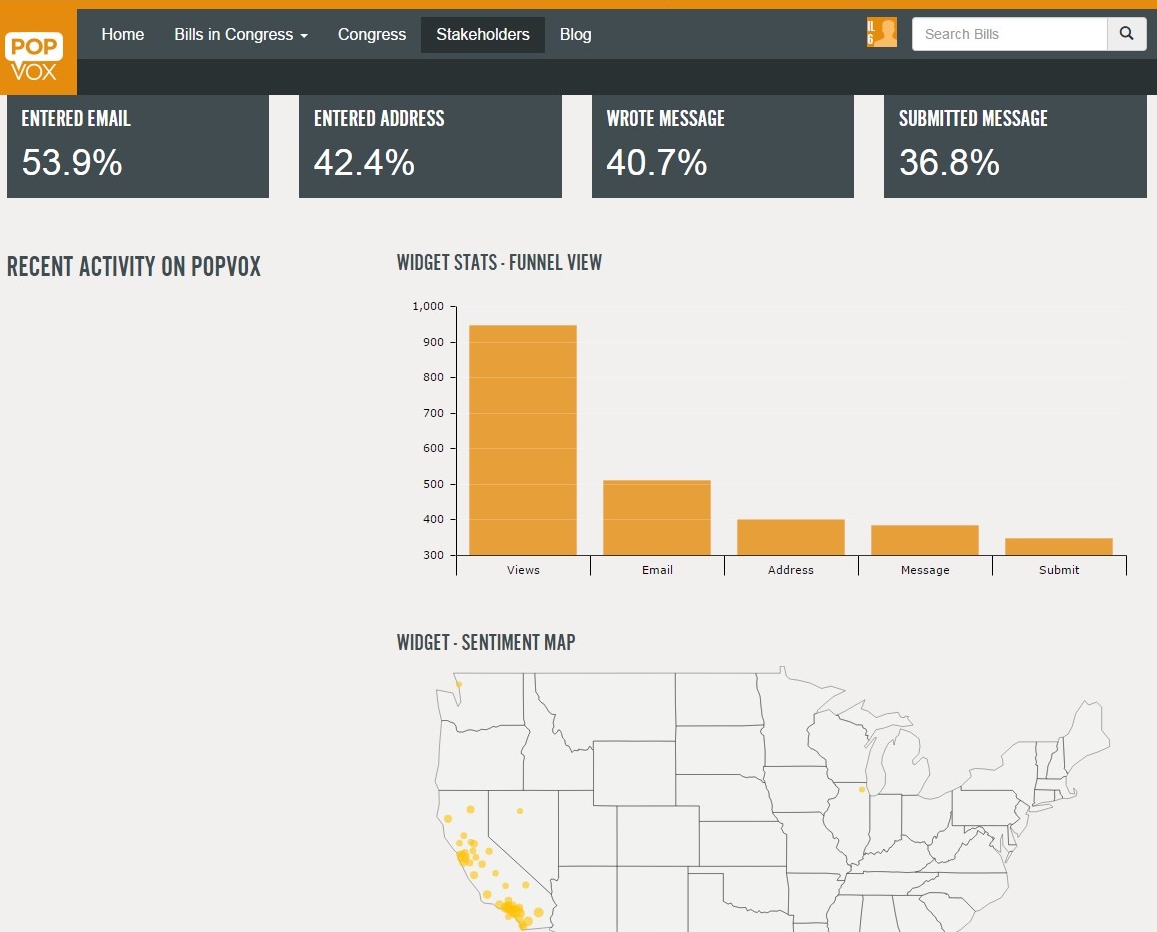The height and width of the screenshot is (932, 1157).
Task: Click the search magnifier button
Action: pyautogui.click(x=1126, y=34)
